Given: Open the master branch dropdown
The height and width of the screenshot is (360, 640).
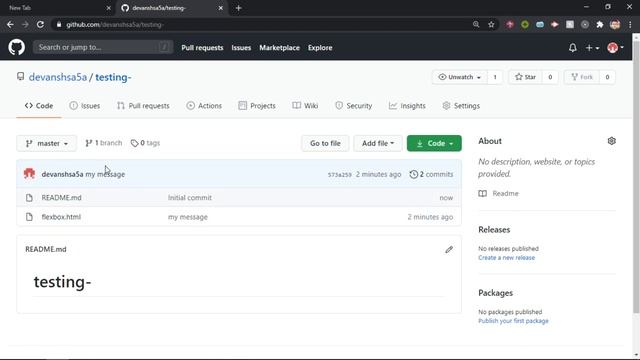Looking at the screenshot, I should pos(47,143).
